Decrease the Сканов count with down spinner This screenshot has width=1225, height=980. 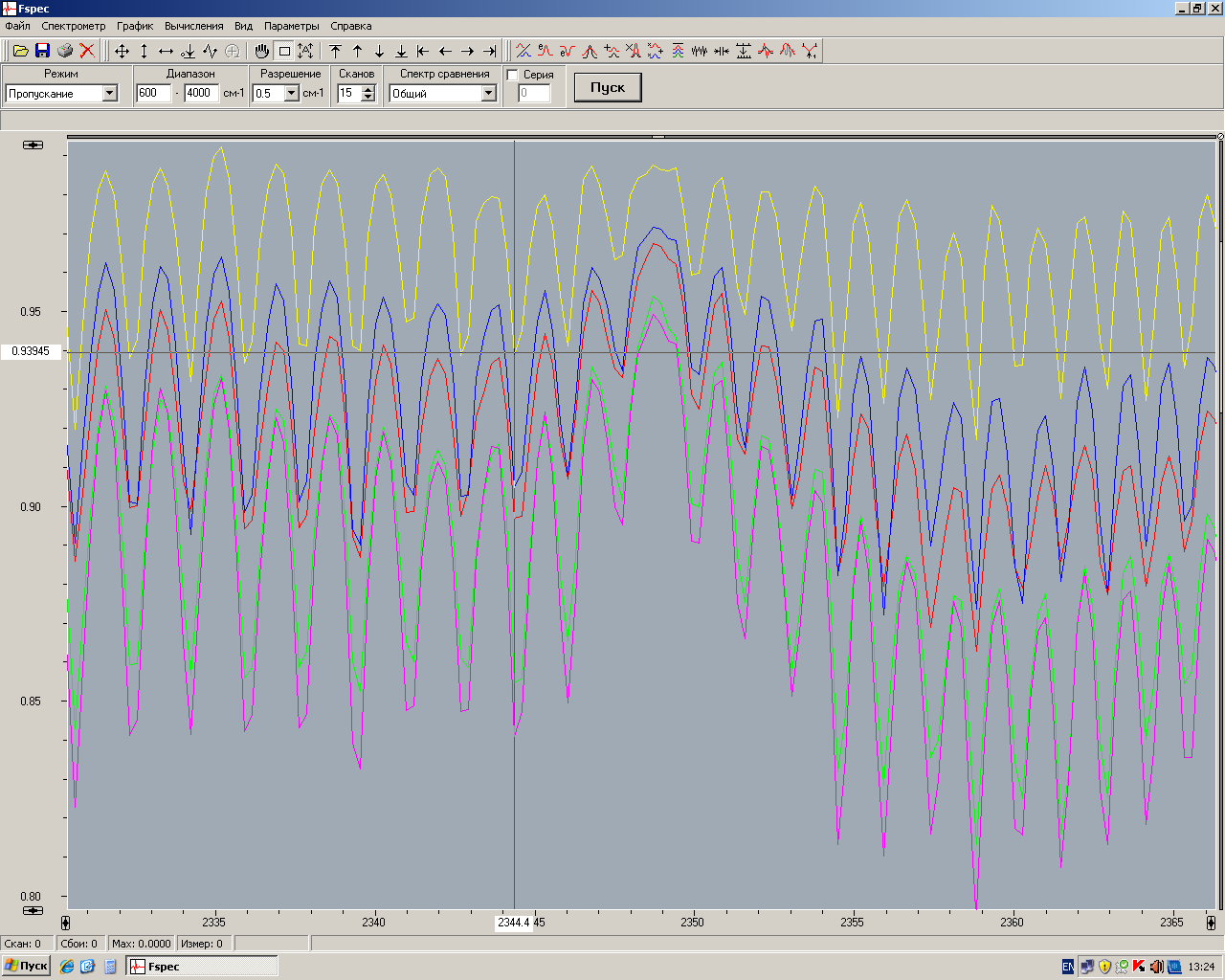pyautogui.click(x=368, y=97)
